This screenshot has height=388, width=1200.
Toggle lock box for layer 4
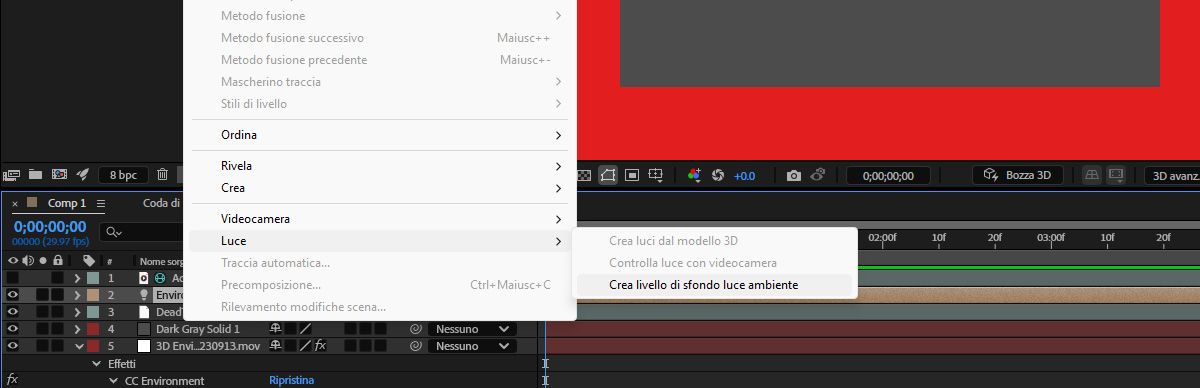coord(58,329)
